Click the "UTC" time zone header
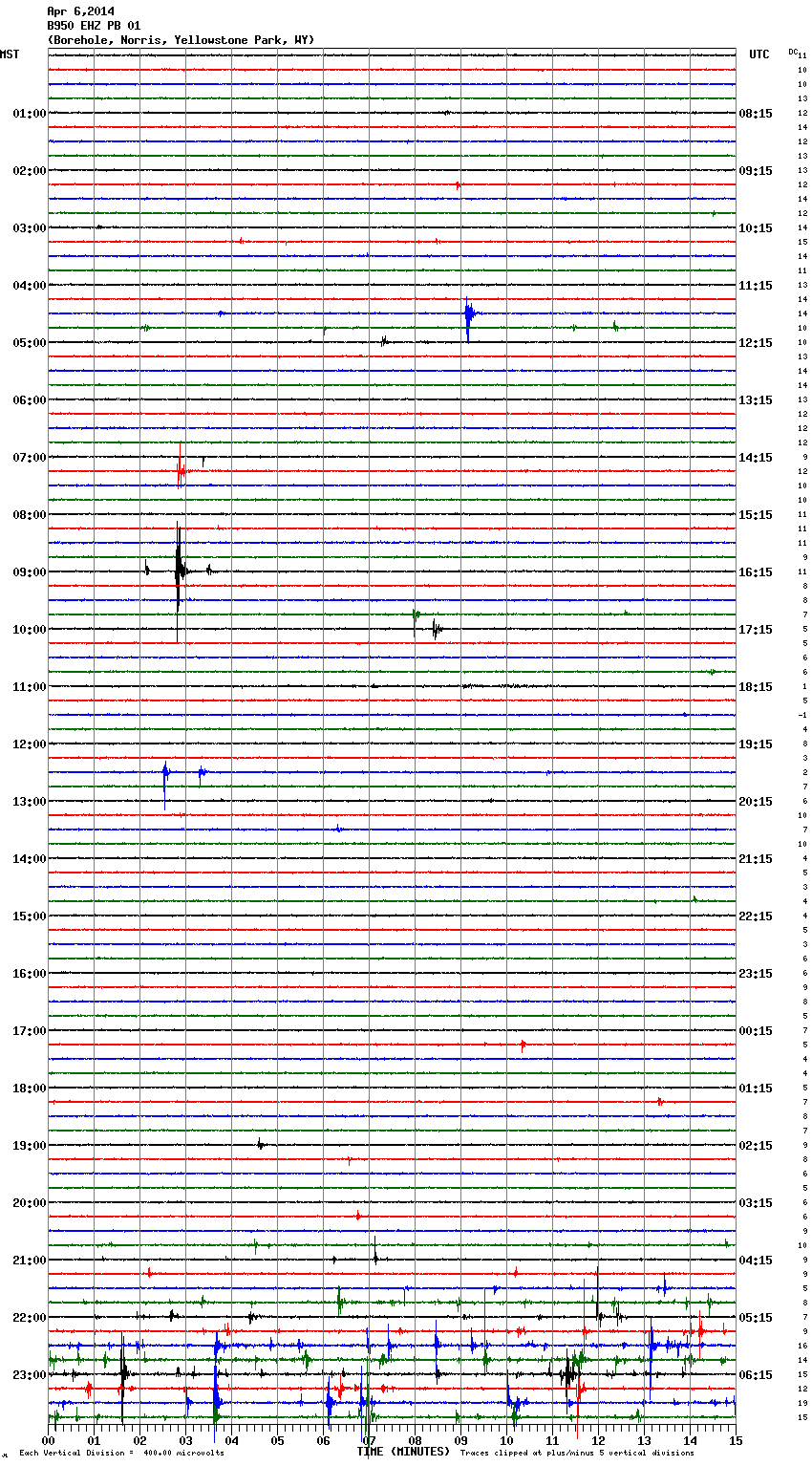The height and width of the screenshot is (1466, 812). point(759,54)
